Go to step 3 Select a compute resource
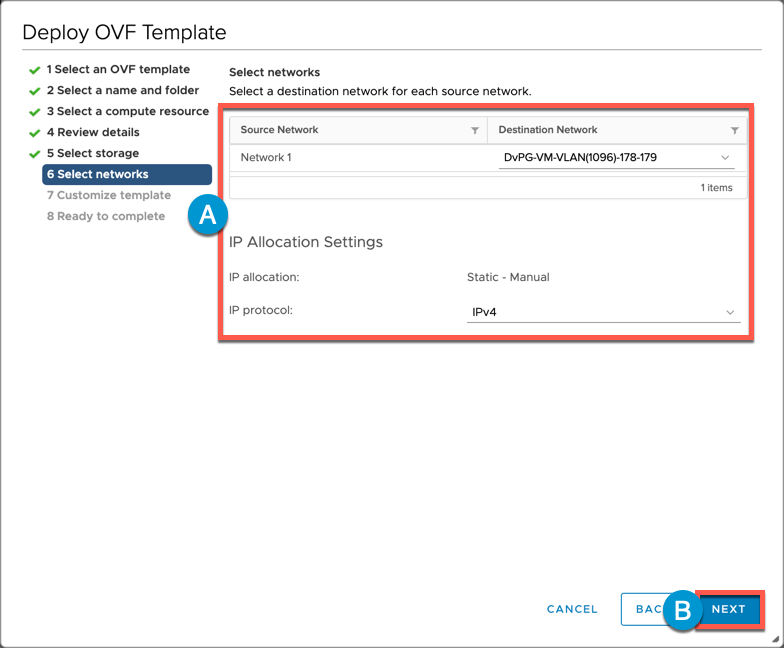 tap(128, 112)
